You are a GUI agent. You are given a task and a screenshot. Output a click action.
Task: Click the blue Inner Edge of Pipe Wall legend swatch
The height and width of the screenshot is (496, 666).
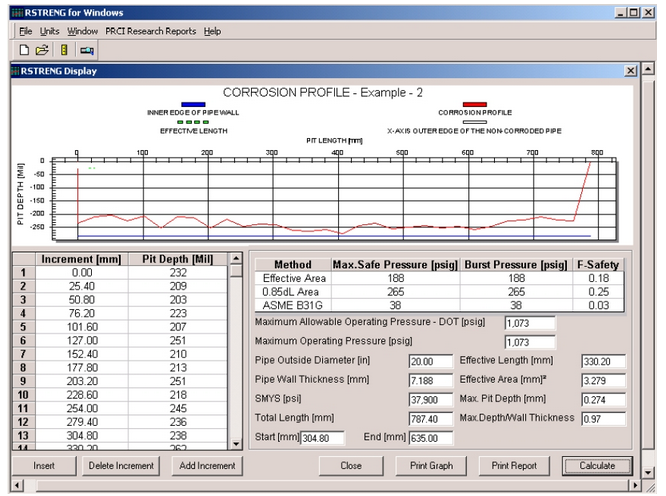[x=193, y=104]
